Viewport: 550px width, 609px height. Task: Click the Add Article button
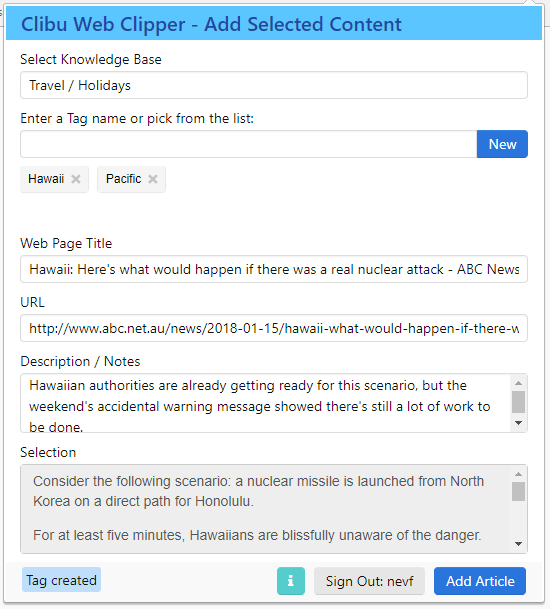[480, 581]
